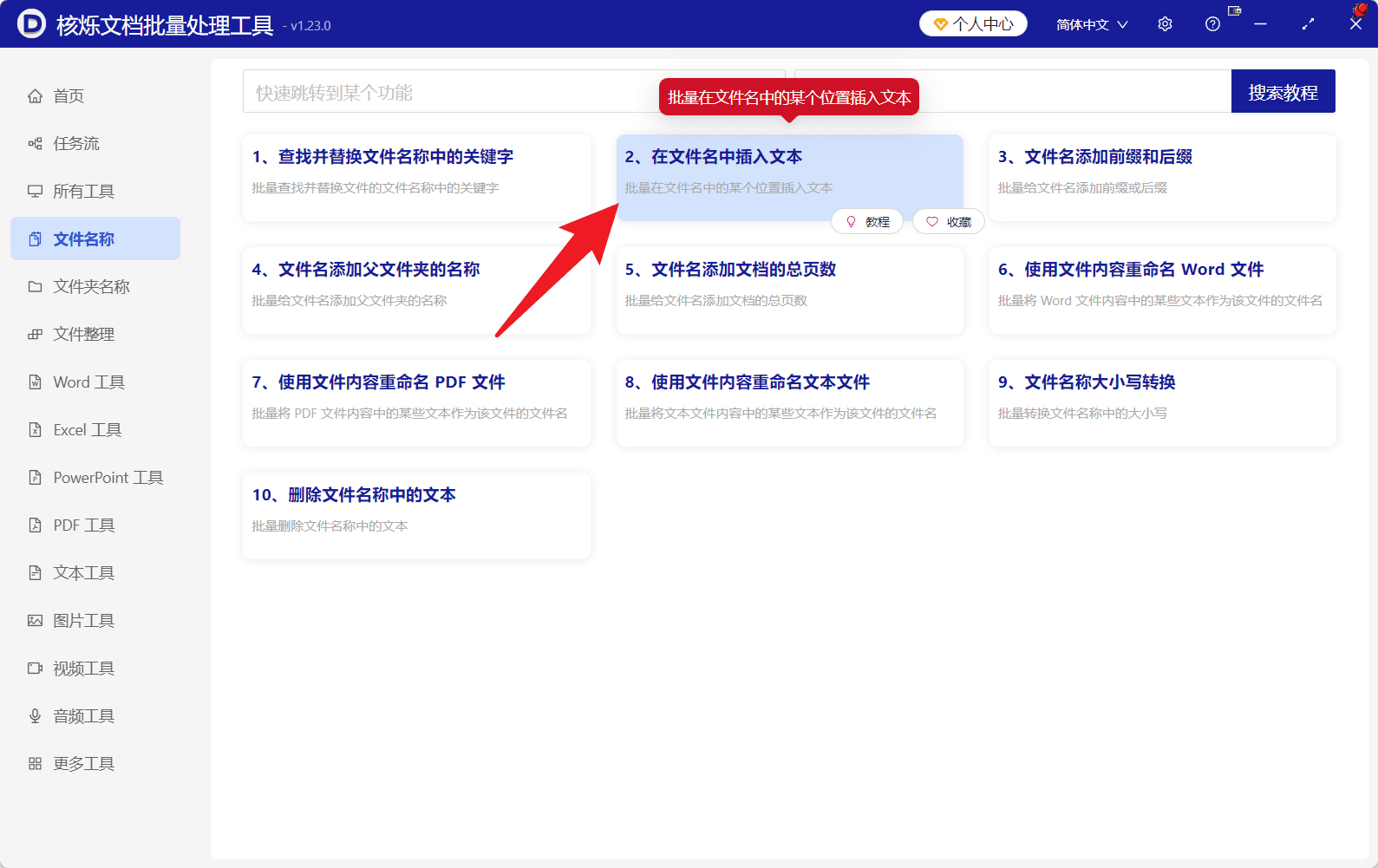
Task: Open 使用文件内容重命名 Word 文件 card
Action: coord(1162,290)
